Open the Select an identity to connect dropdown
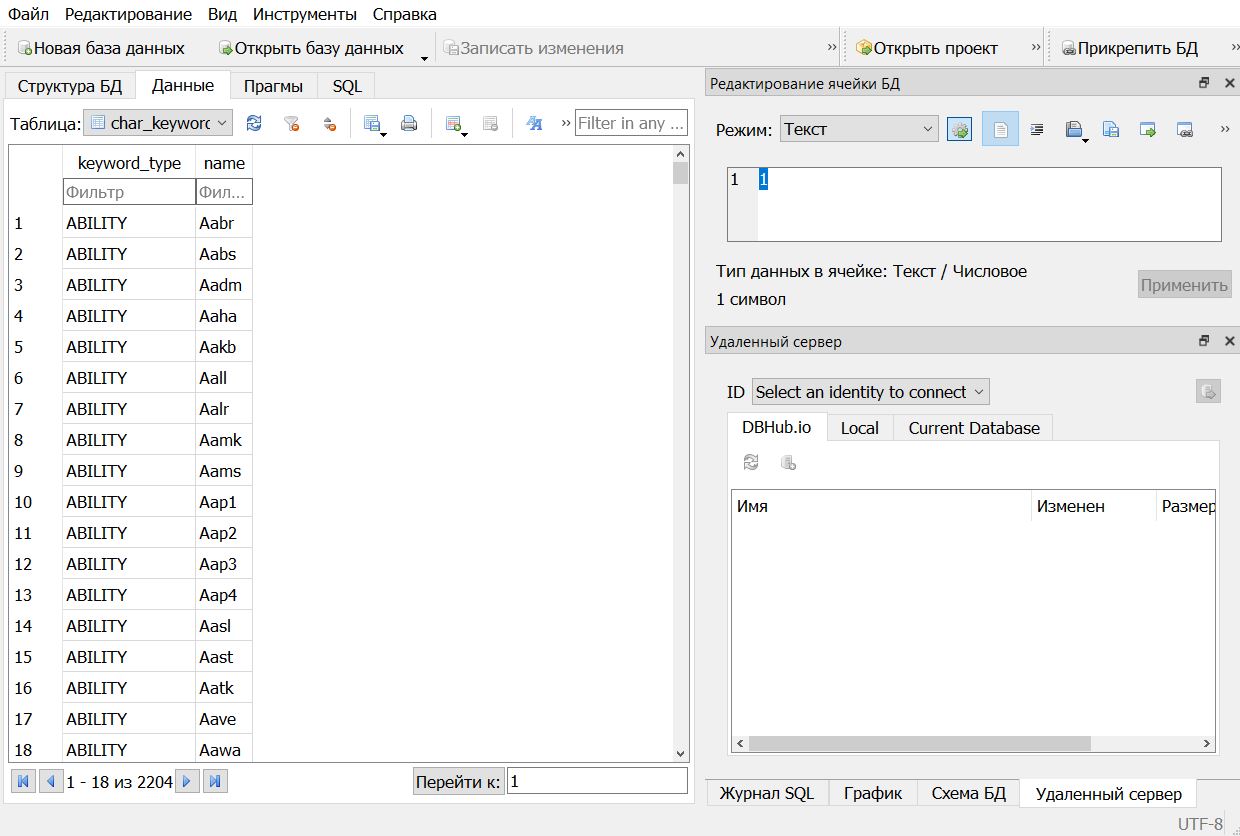 coord(870,392)
